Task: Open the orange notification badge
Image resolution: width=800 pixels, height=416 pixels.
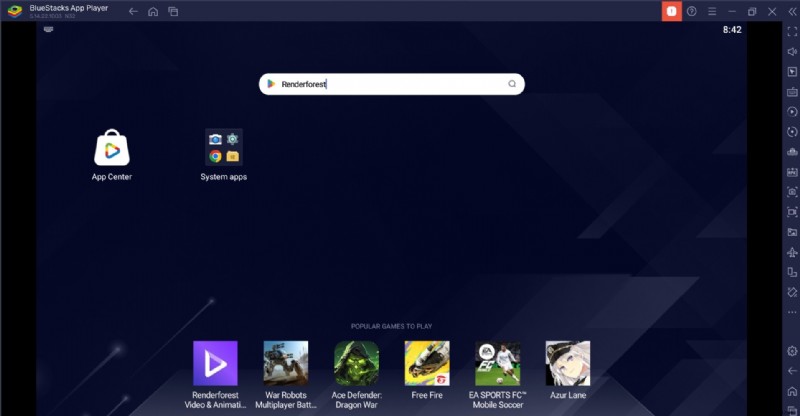Action: [671, 11]
